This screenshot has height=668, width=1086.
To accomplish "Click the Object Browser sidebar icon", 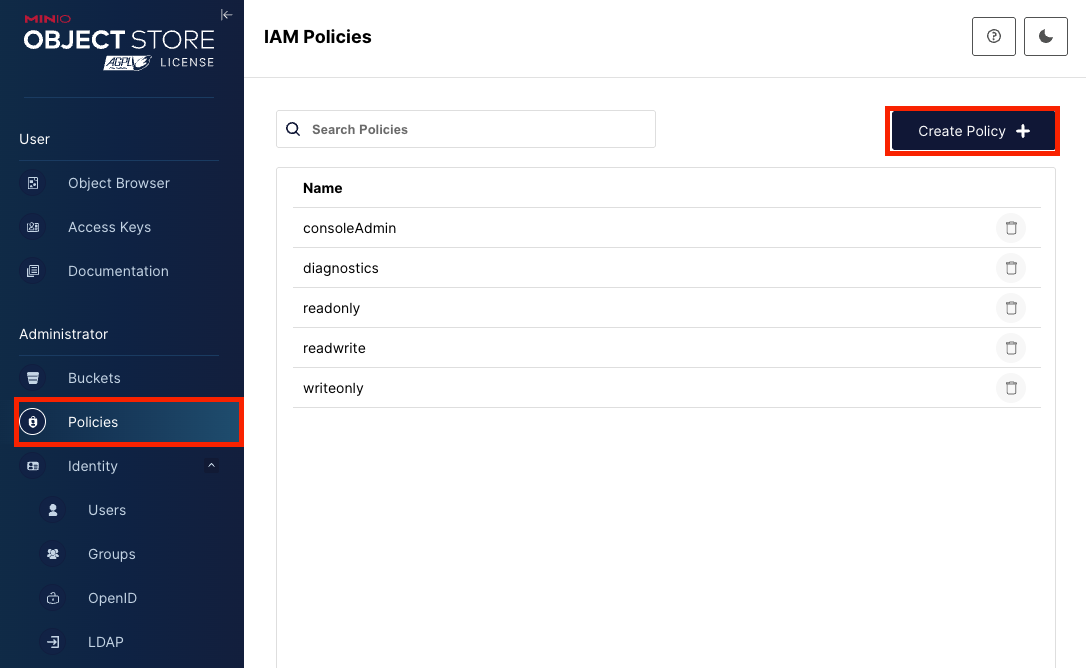I will click(x=33, y=183).
